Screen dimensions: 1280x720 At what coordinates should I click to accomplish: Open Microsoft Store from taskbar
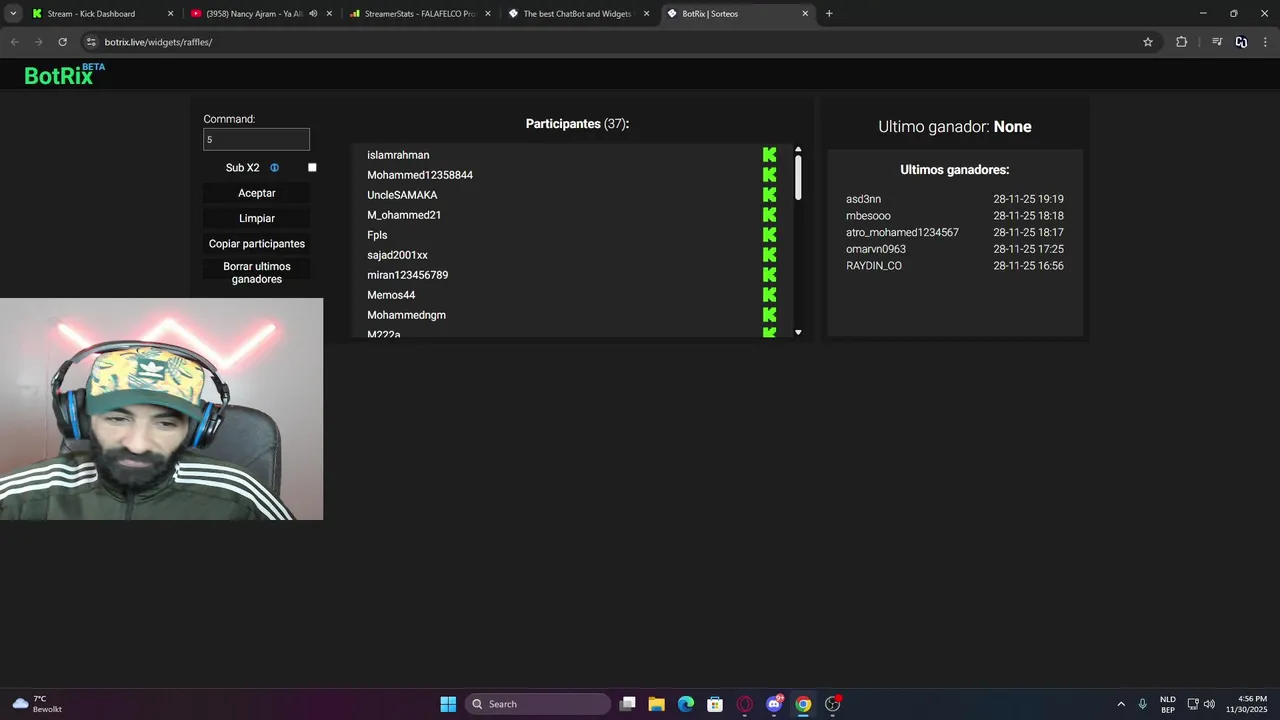click(x=715, y=704)
